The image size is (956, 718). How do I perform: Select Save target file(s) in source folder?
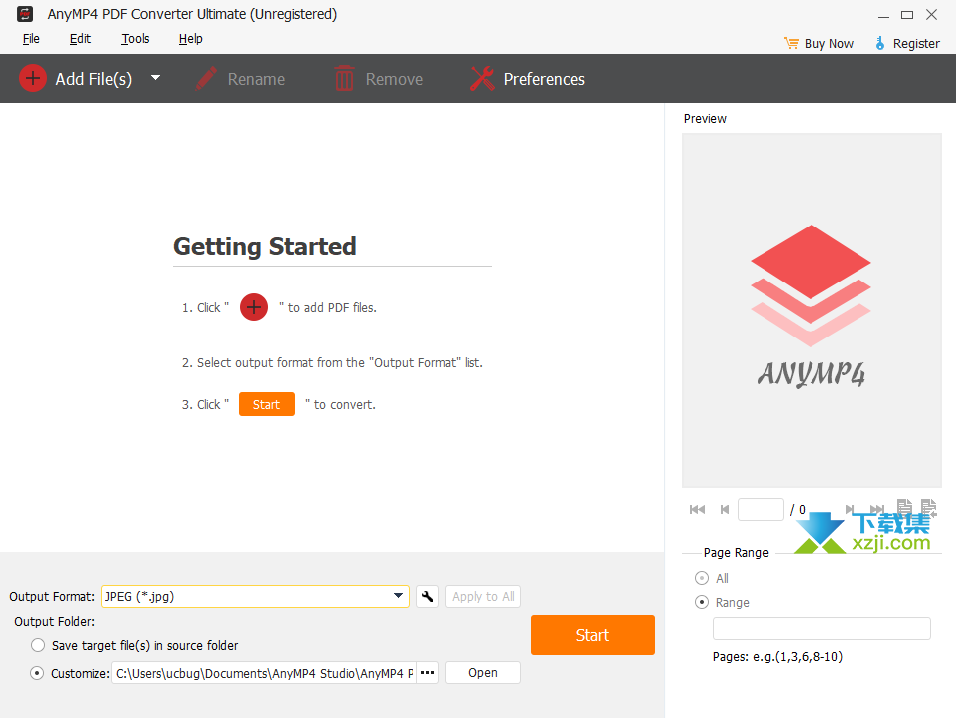pyautogui.click(x=38, y=645)
